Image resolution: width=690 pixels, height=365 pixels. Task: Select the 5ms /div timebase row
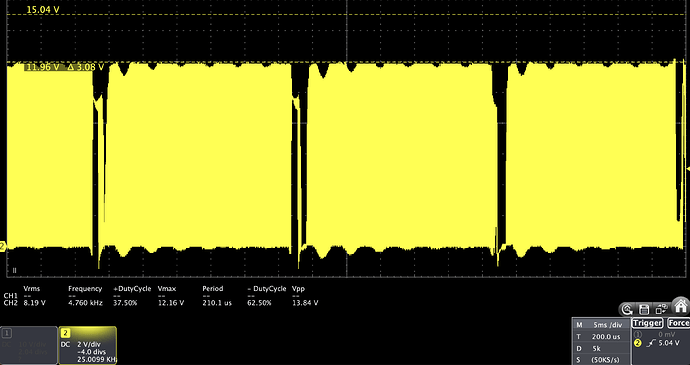(x=601, y=325)
